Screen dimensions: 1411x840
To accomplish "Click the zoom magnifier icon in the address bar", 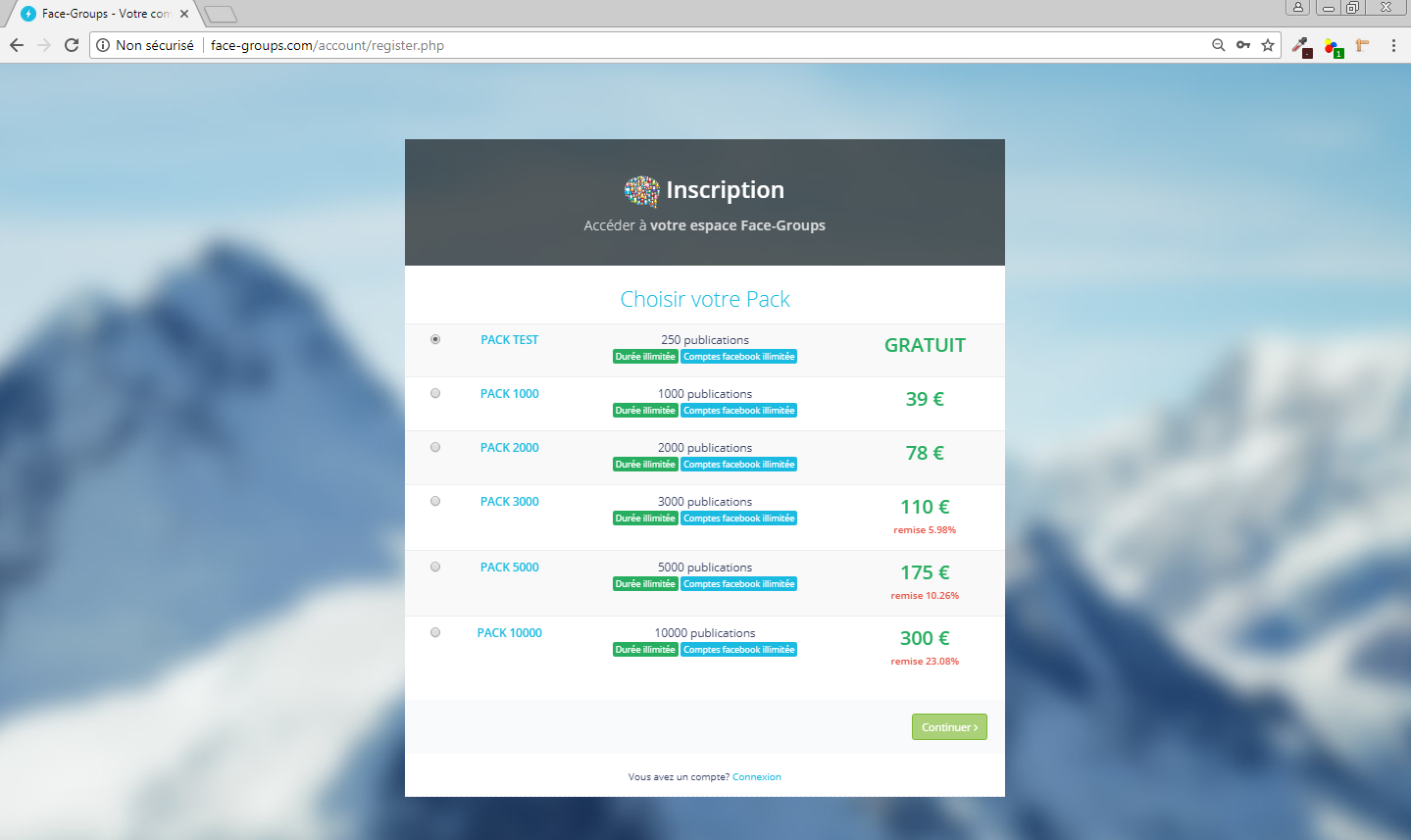I will [1219, 45].
